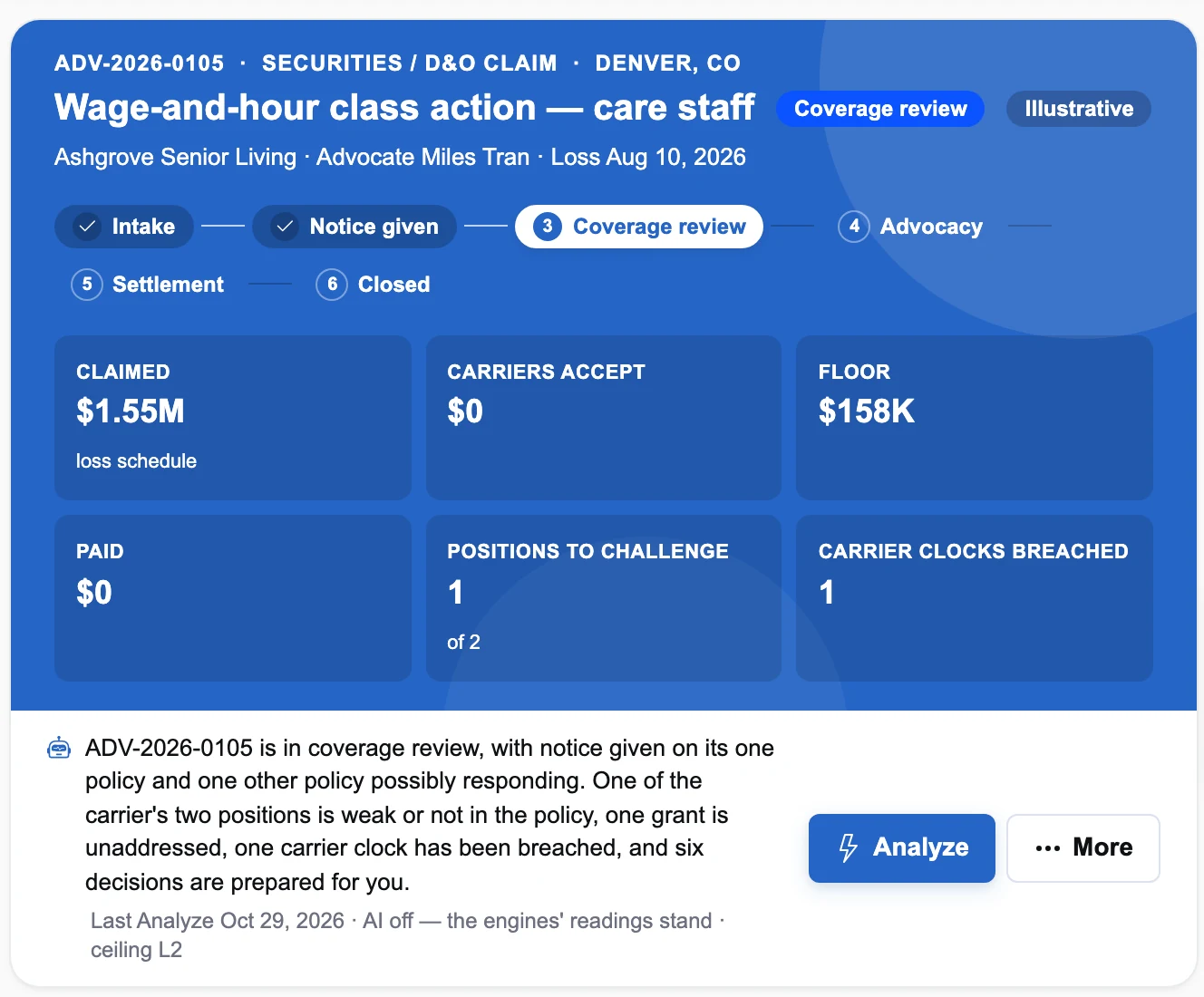Click the number 4 circle for Advocacy
The width and height of the screenshot is (1204, 997).
pos(854,227)
